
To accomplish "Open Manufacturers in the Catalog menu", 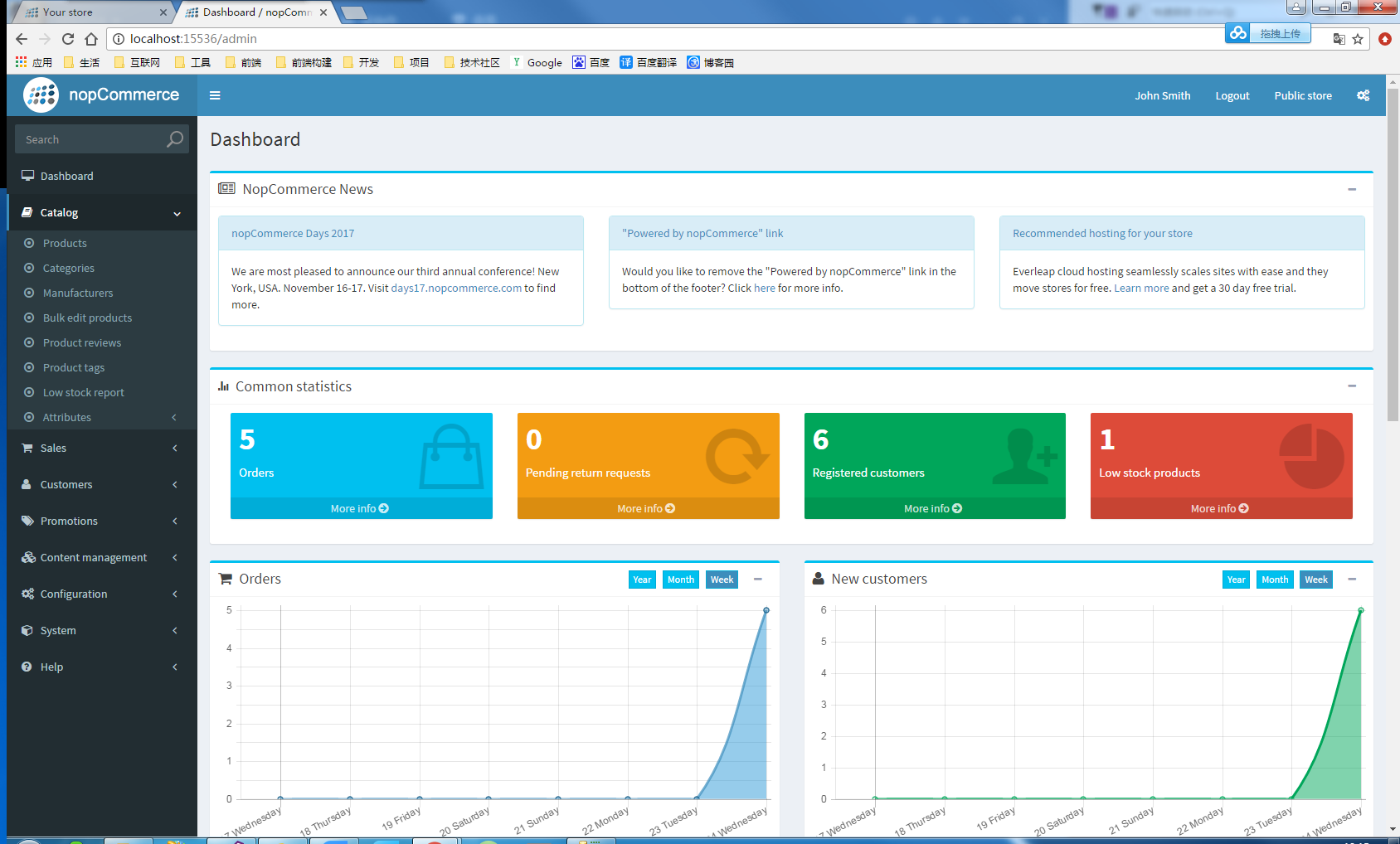I will click(78, 293).
